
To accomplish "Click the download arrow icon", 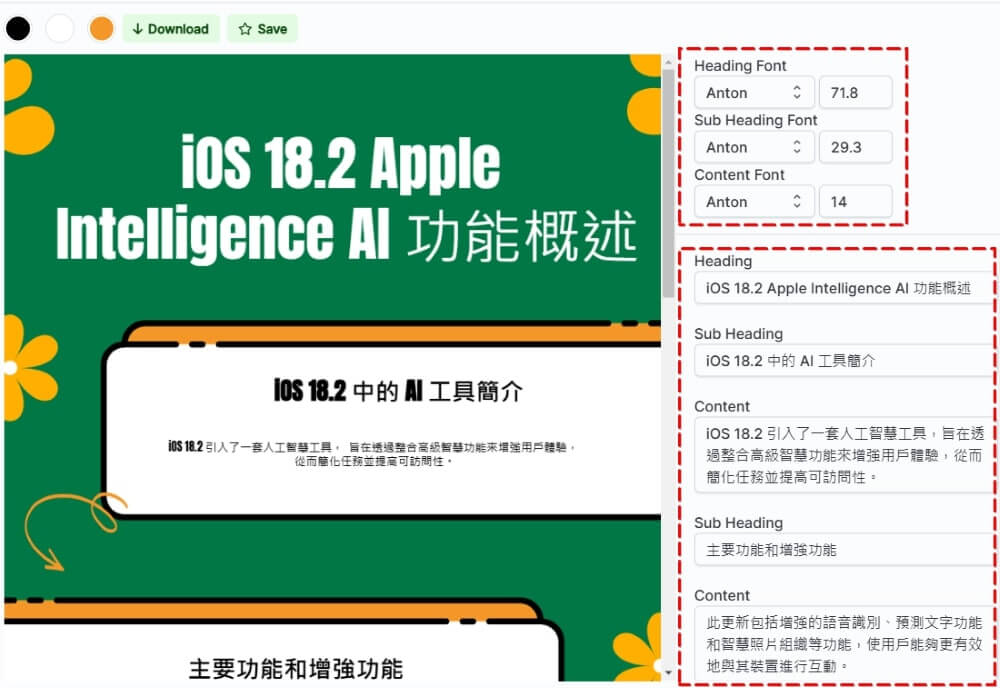I will pos(138,29).
